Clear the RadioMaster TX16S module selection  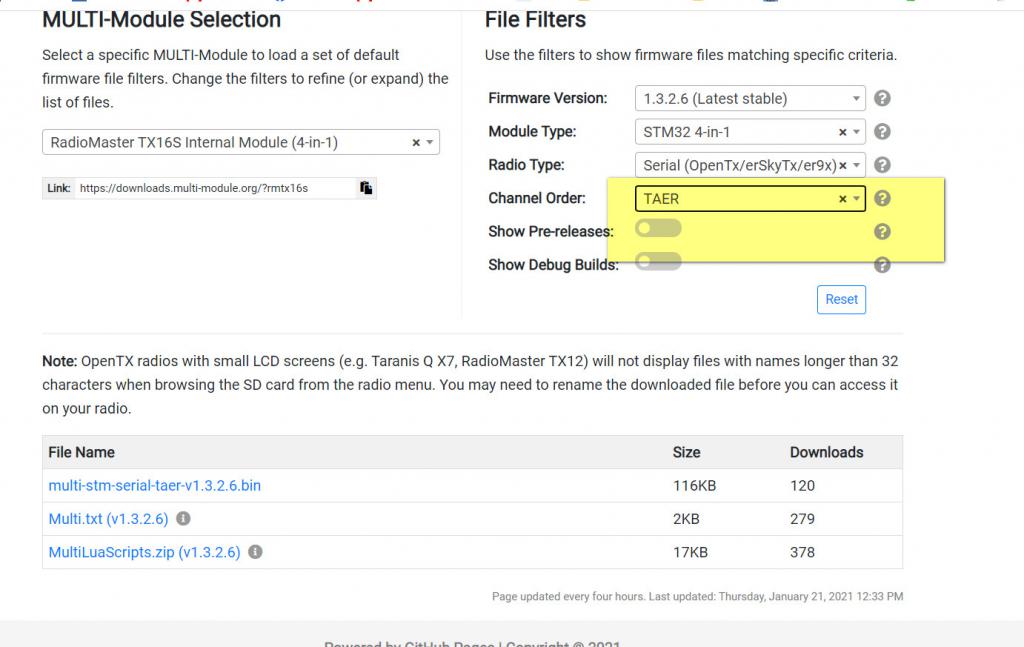pyautogui.click(x=416, y=142)
